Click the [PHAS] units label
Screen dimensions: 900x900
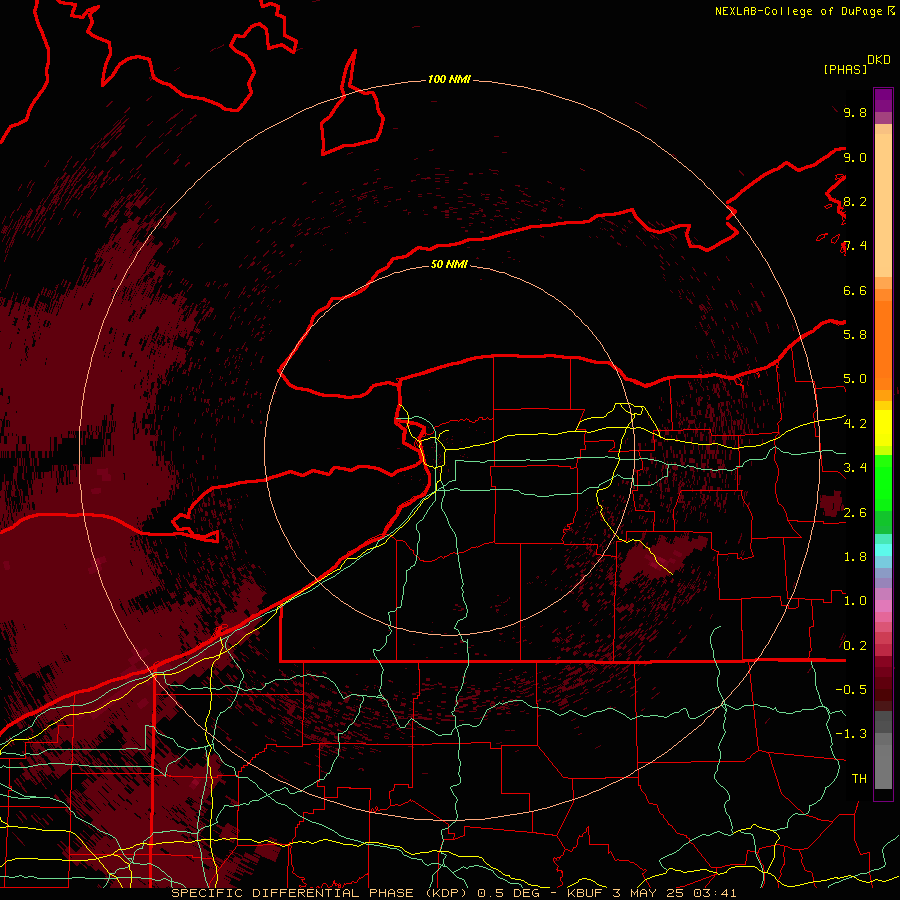click(845, 69)
